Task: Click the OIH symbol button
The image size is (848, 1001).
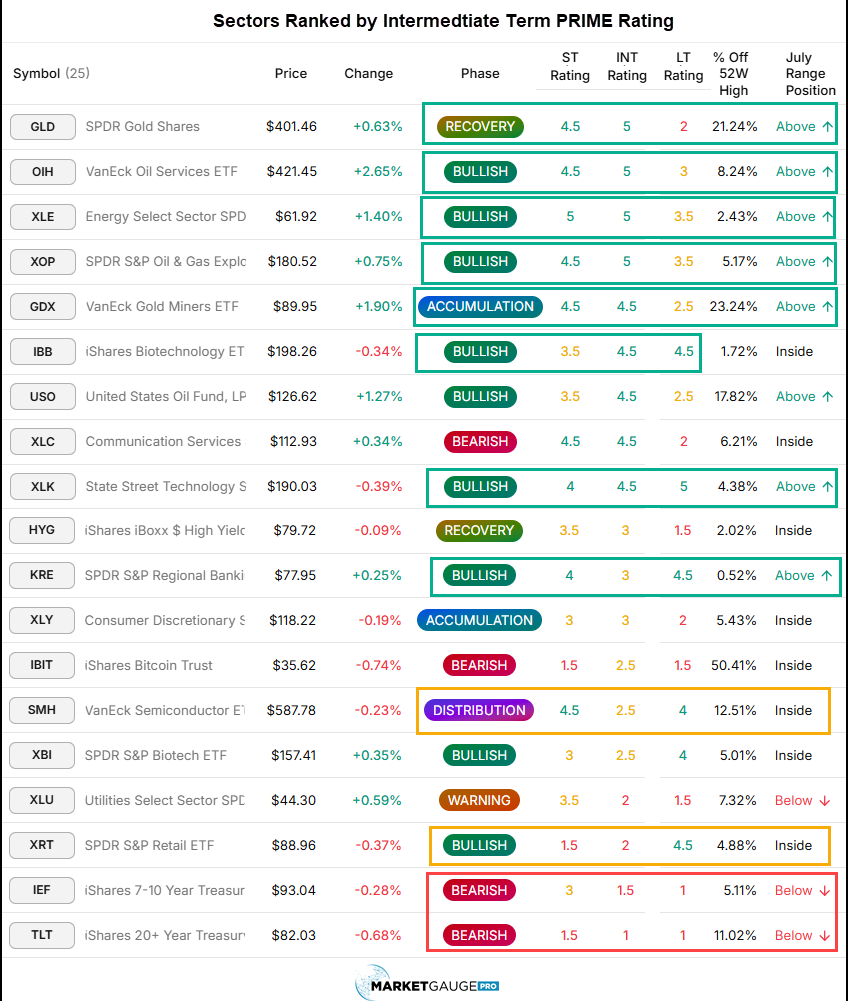Action: pos(43,172)
